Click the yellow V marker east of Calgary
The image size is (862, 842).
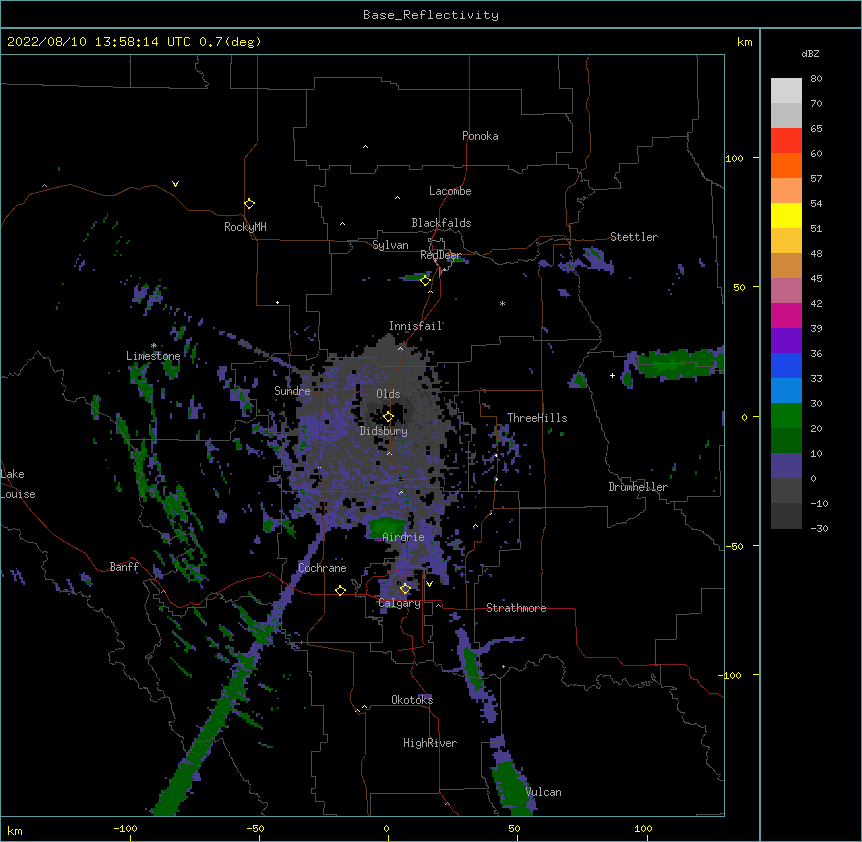[x=429, y=584]
